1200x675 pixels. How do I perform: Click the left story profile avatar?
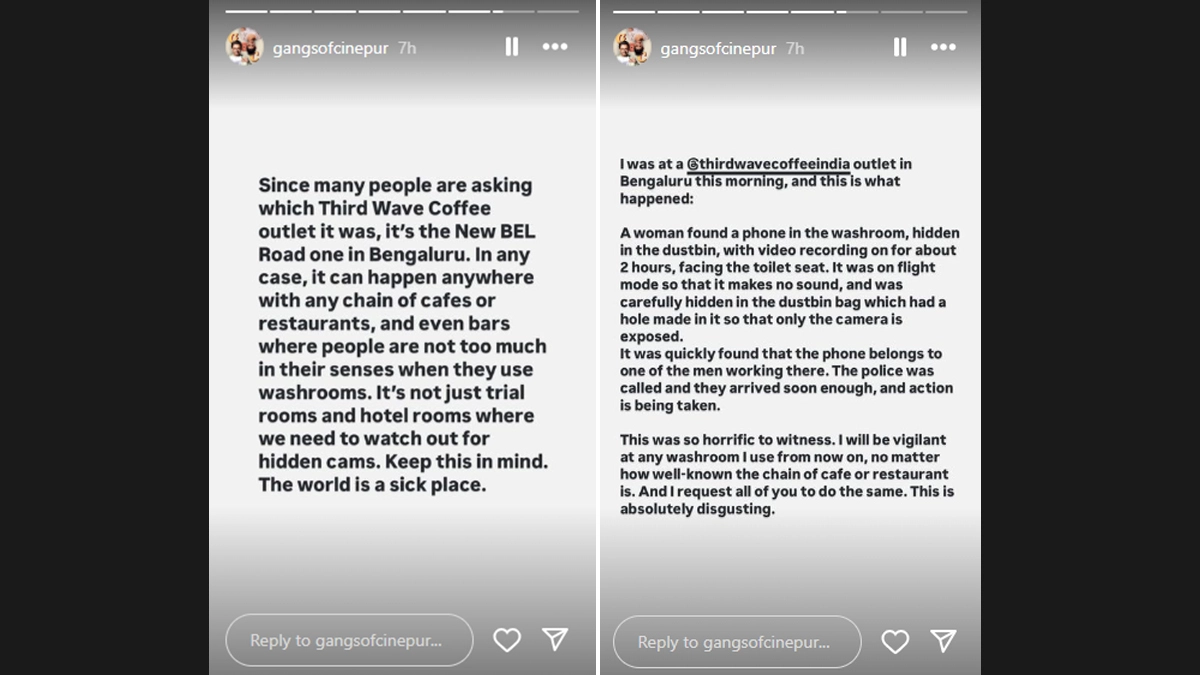pos(244,47)
